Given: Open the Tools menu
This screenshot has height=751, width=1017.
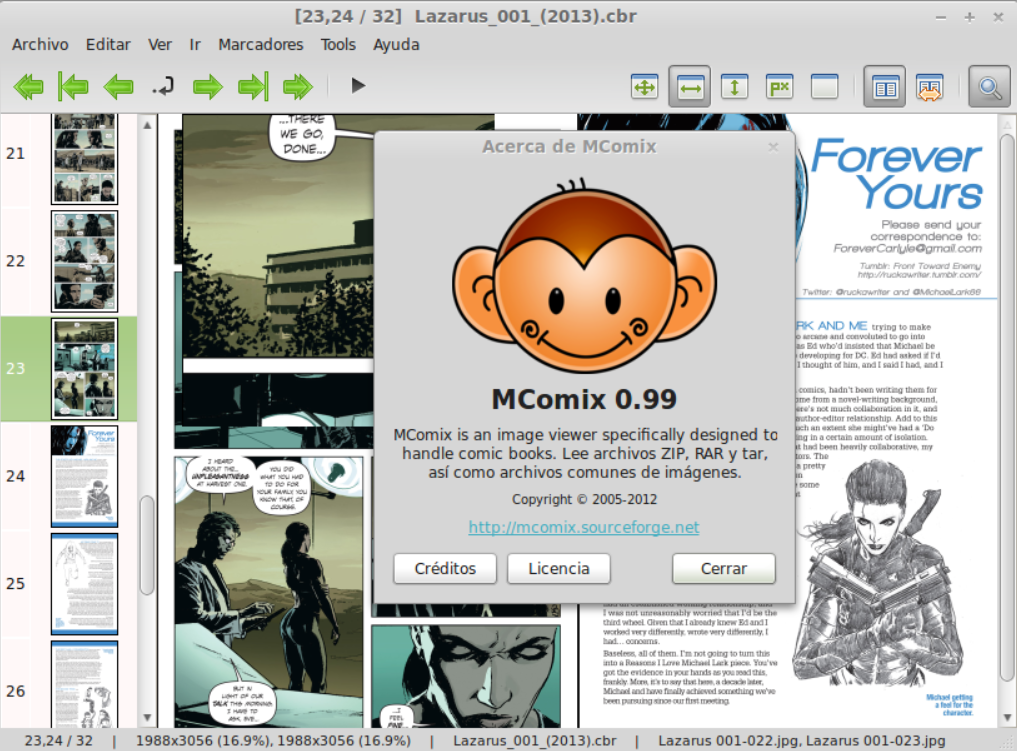Looking at the screenshot, I should click(338, 45).
